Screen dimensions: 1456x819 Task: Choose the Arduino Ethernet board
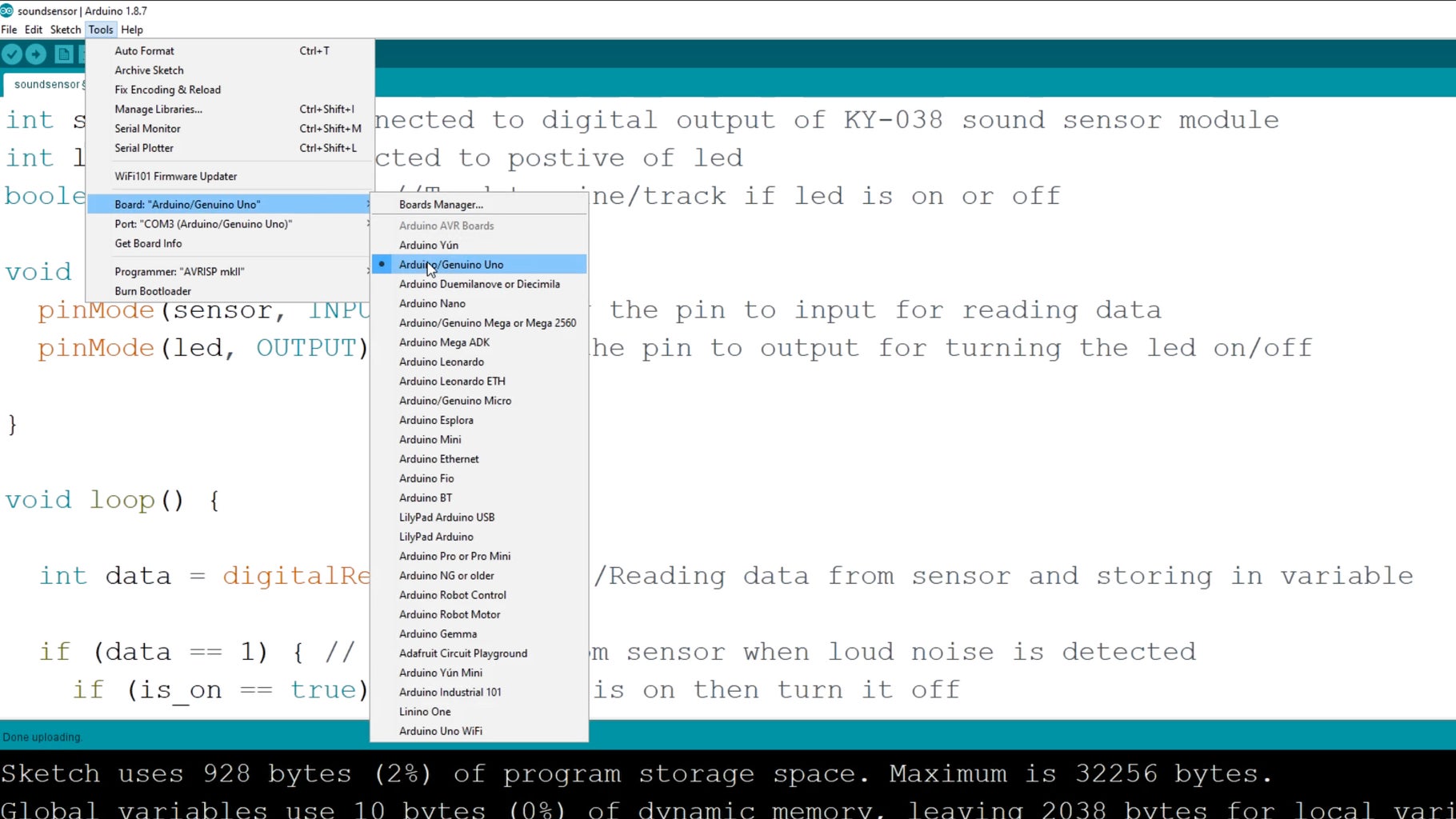(x=479, y=459)
